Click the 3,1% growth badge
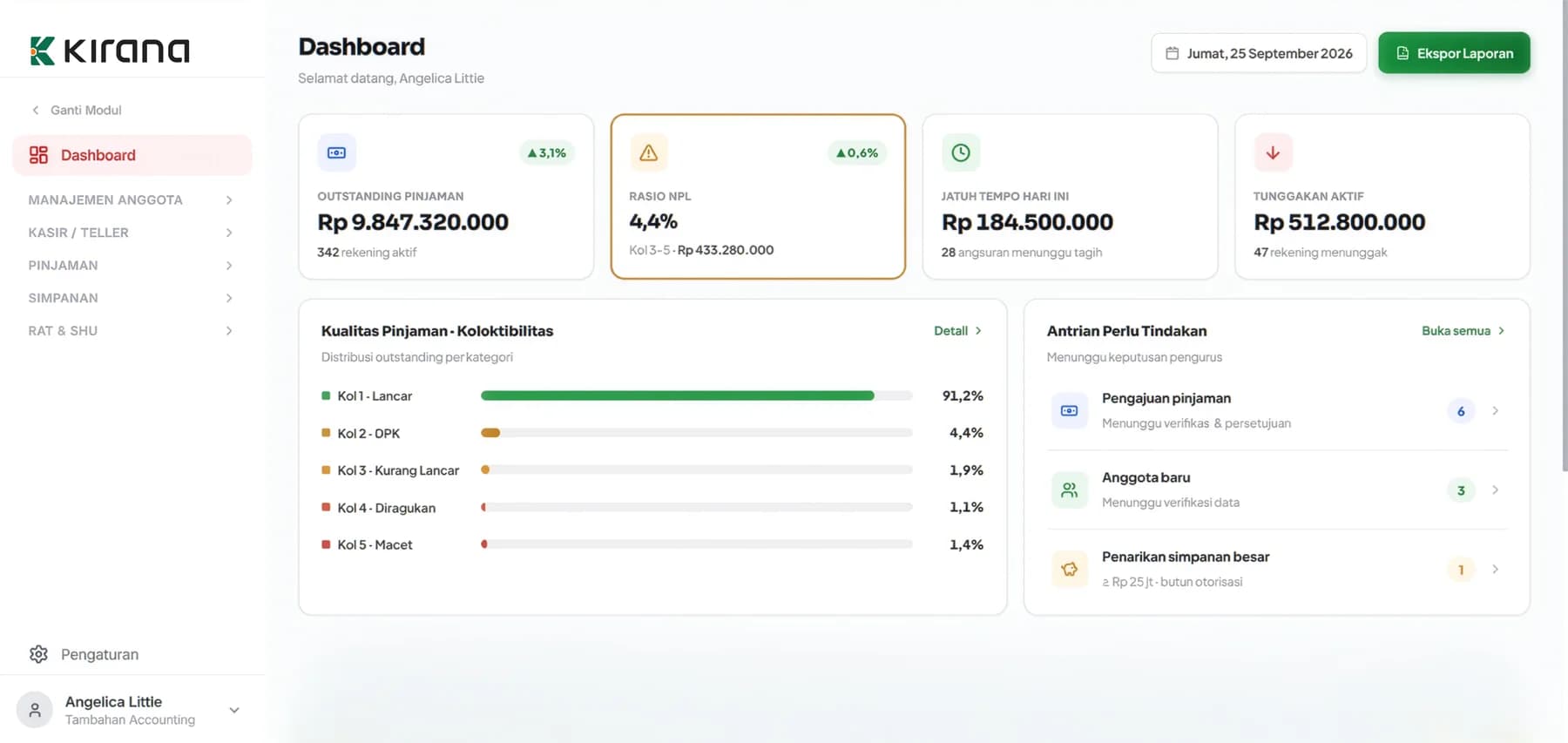 tap(547, 152)
